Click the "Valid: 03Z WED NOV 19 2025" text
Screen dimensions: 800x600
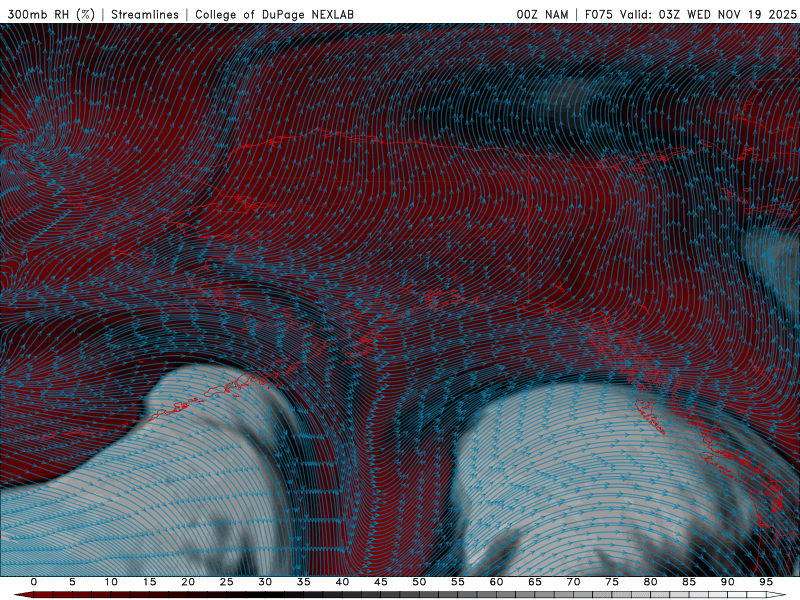708,14
